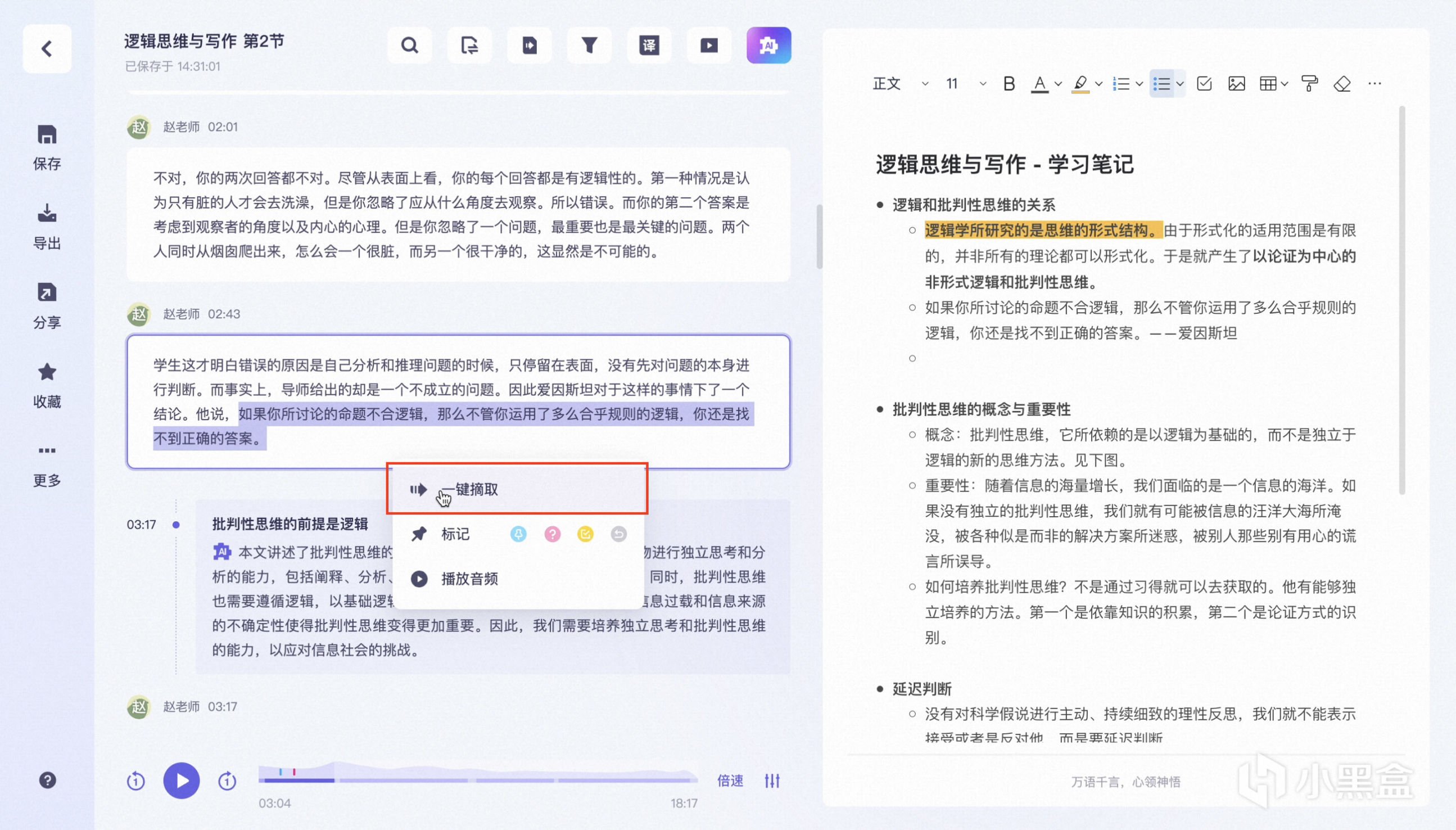Insert an image into the note
The width and height of the screenshot is (1456, 830).
tap(1236, 84)
